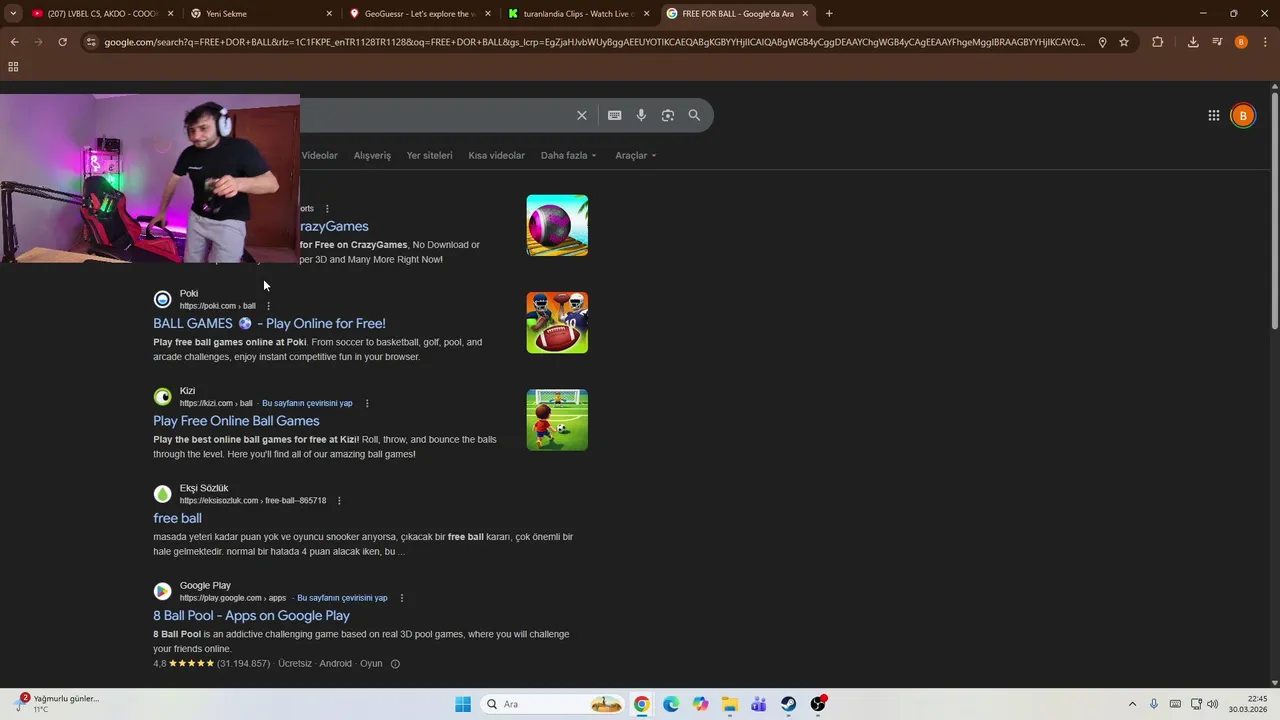1280x720 pixels.
Task: Open the tab search dropdown arrow
Action: (13, 13)
